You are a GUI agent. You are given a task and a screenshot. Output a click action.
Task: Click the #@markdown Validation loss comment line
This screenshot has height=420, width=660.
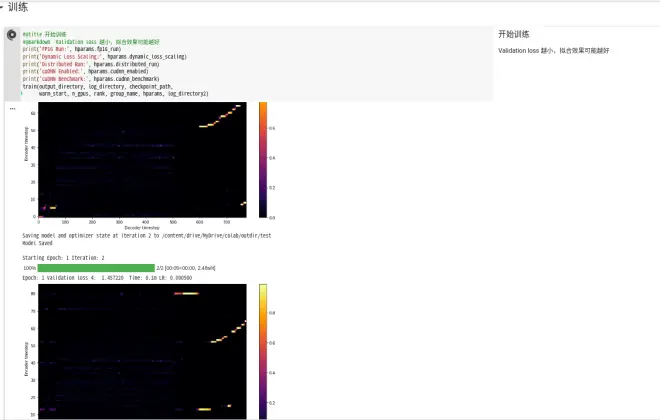pyautogui.click(x=91, y=42)
